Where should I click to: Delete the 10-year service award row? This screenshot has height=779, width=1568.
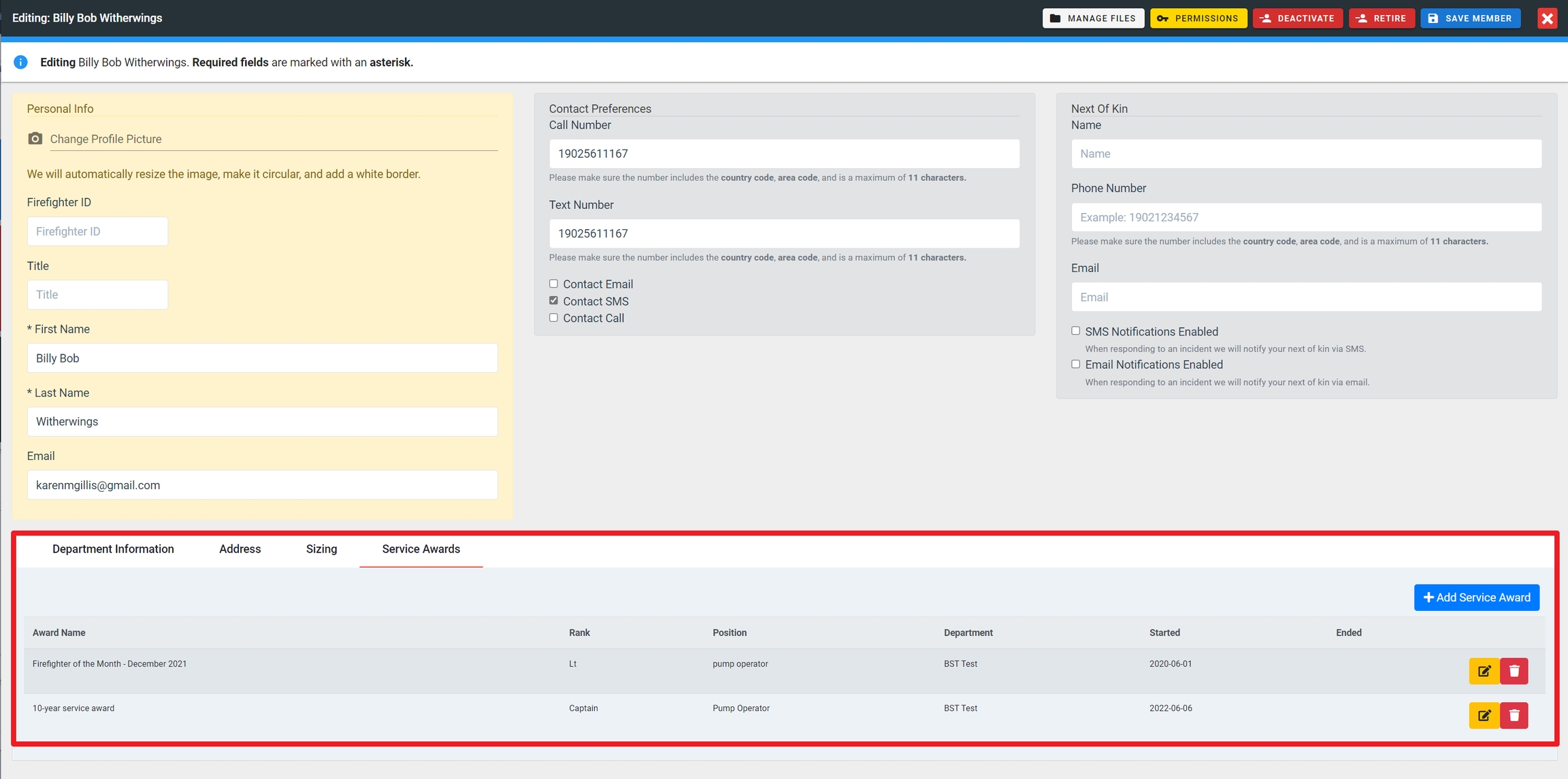point(1514,715)
